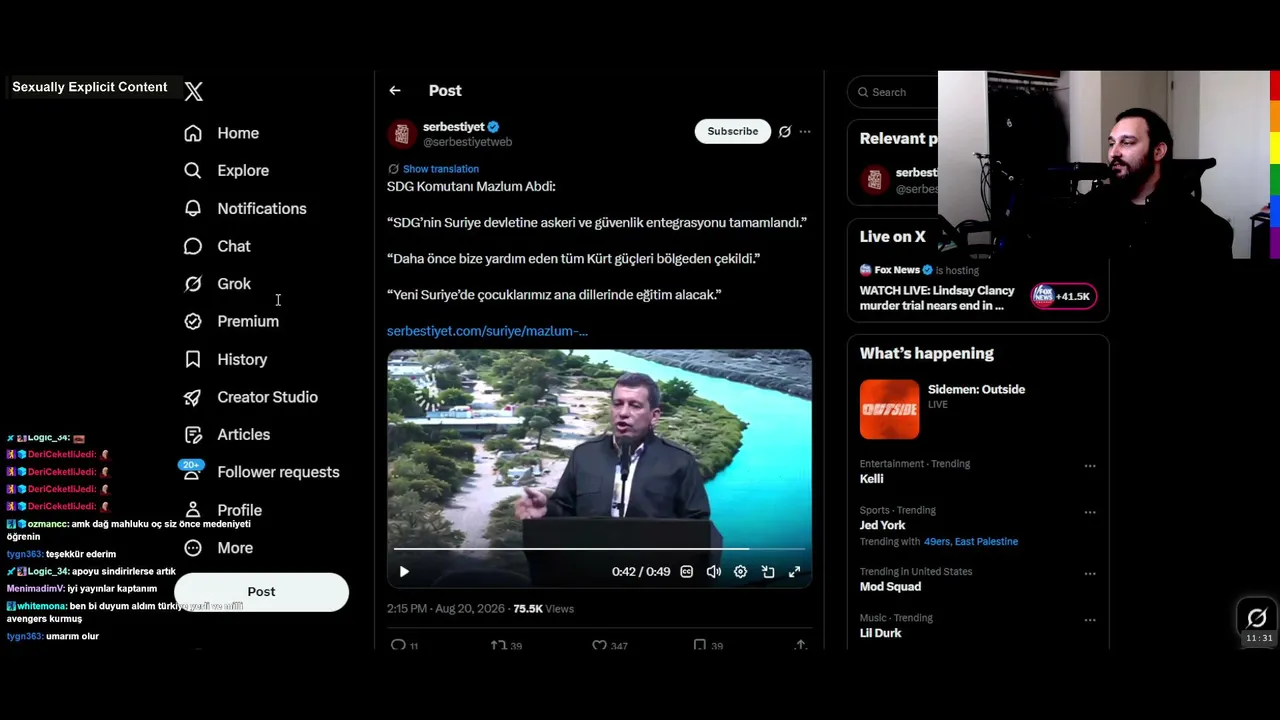Click the reply icon under the post
This screenshot has width=1280, height=720.
coord(398,645)
